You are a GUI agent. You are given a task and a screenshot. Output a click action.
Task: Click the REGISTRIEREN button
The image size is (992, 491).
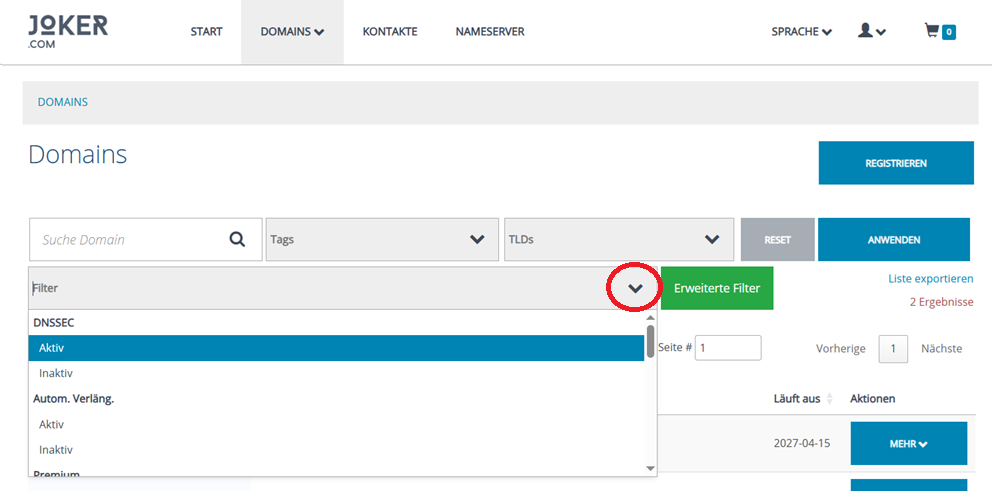[895, 163]
